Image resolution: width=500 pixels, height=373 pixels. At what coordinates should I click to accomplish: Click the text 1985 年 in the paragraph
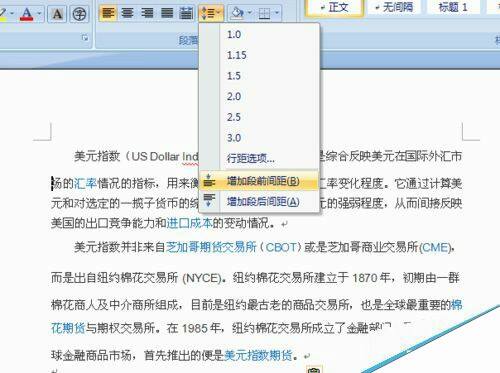pos(201,328)
